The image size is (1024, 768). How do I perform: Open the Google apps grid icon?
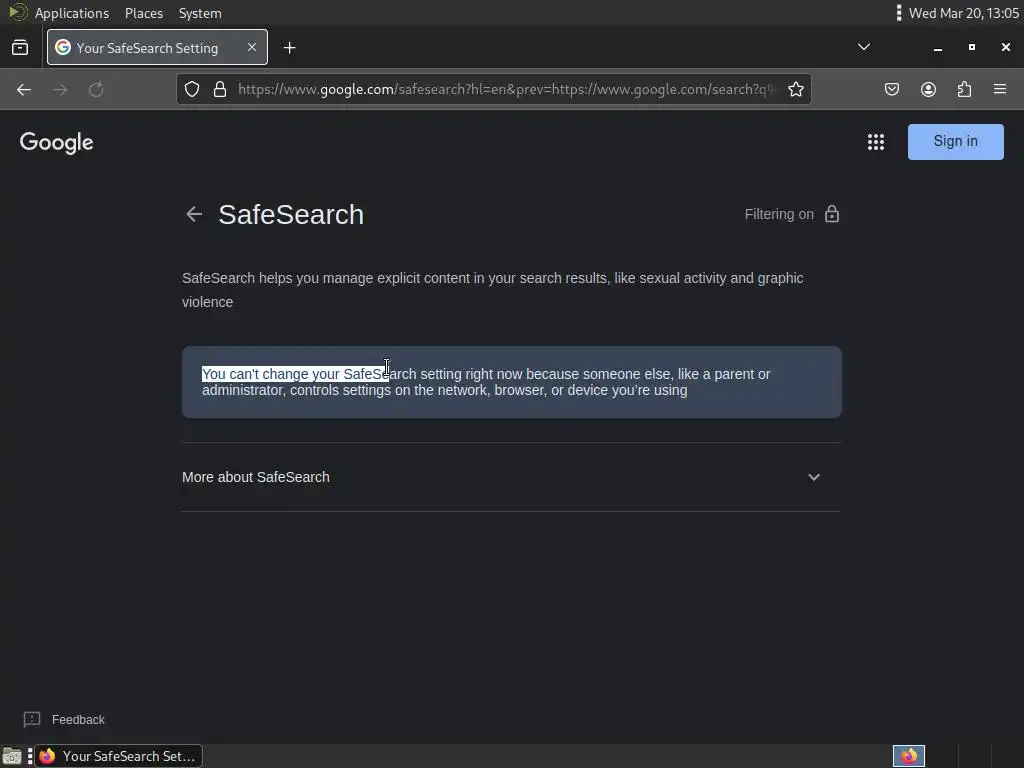pos(876,142)
